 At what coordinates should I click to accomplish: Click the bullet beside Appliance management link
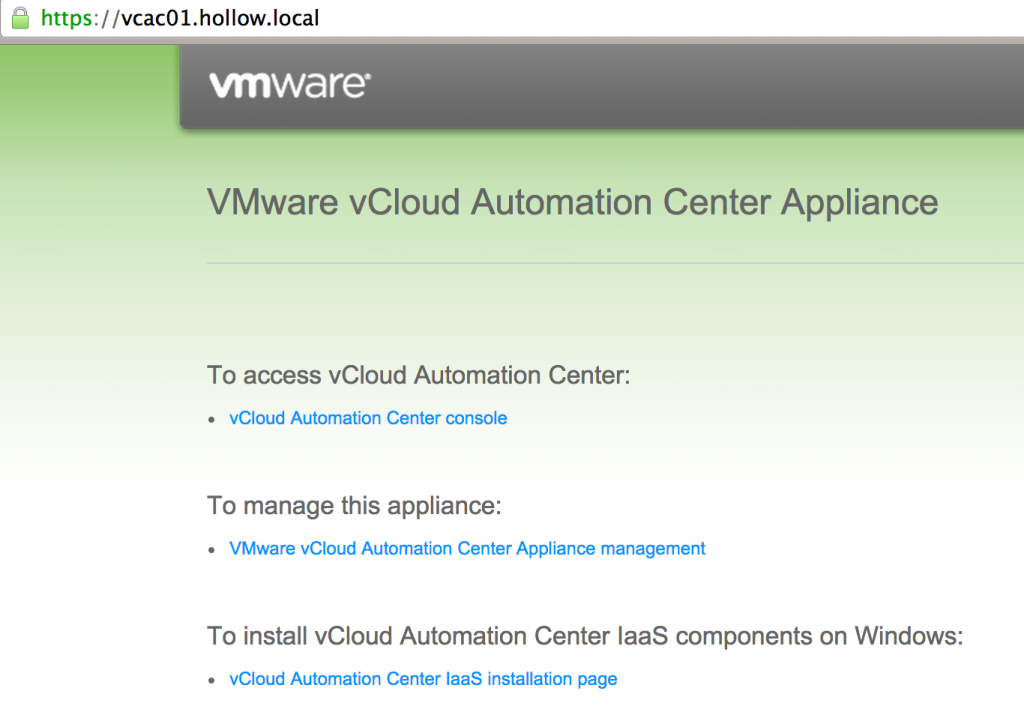tap(211, 549)
